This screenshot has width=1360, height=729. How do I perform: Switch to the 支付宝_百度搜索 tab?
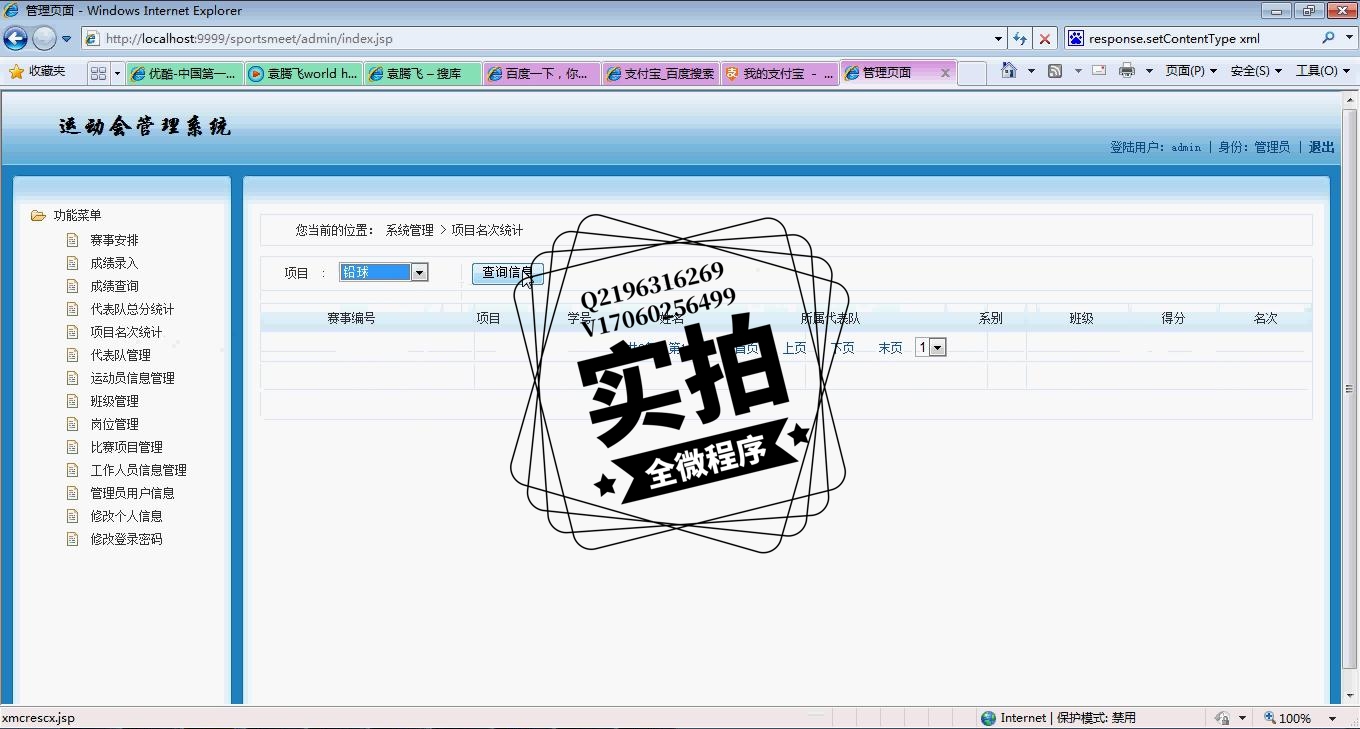(661, 73)
